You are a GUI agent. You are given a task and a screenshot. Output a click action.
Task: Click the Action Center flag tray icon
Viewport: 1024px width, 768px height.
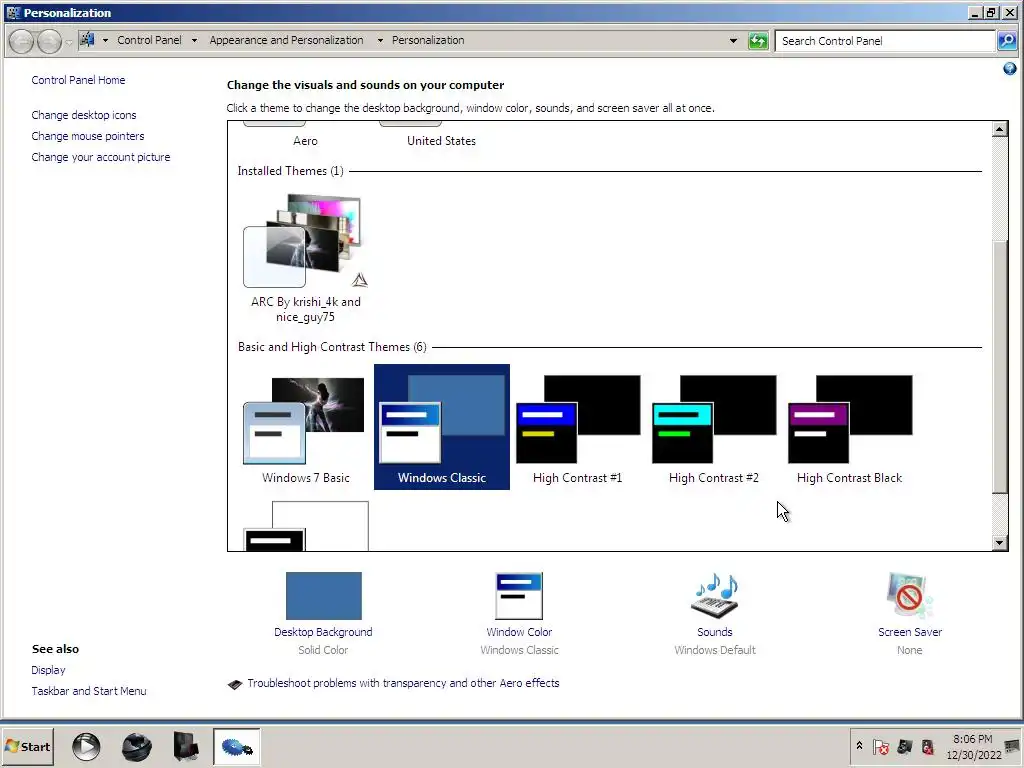[881, 746]
